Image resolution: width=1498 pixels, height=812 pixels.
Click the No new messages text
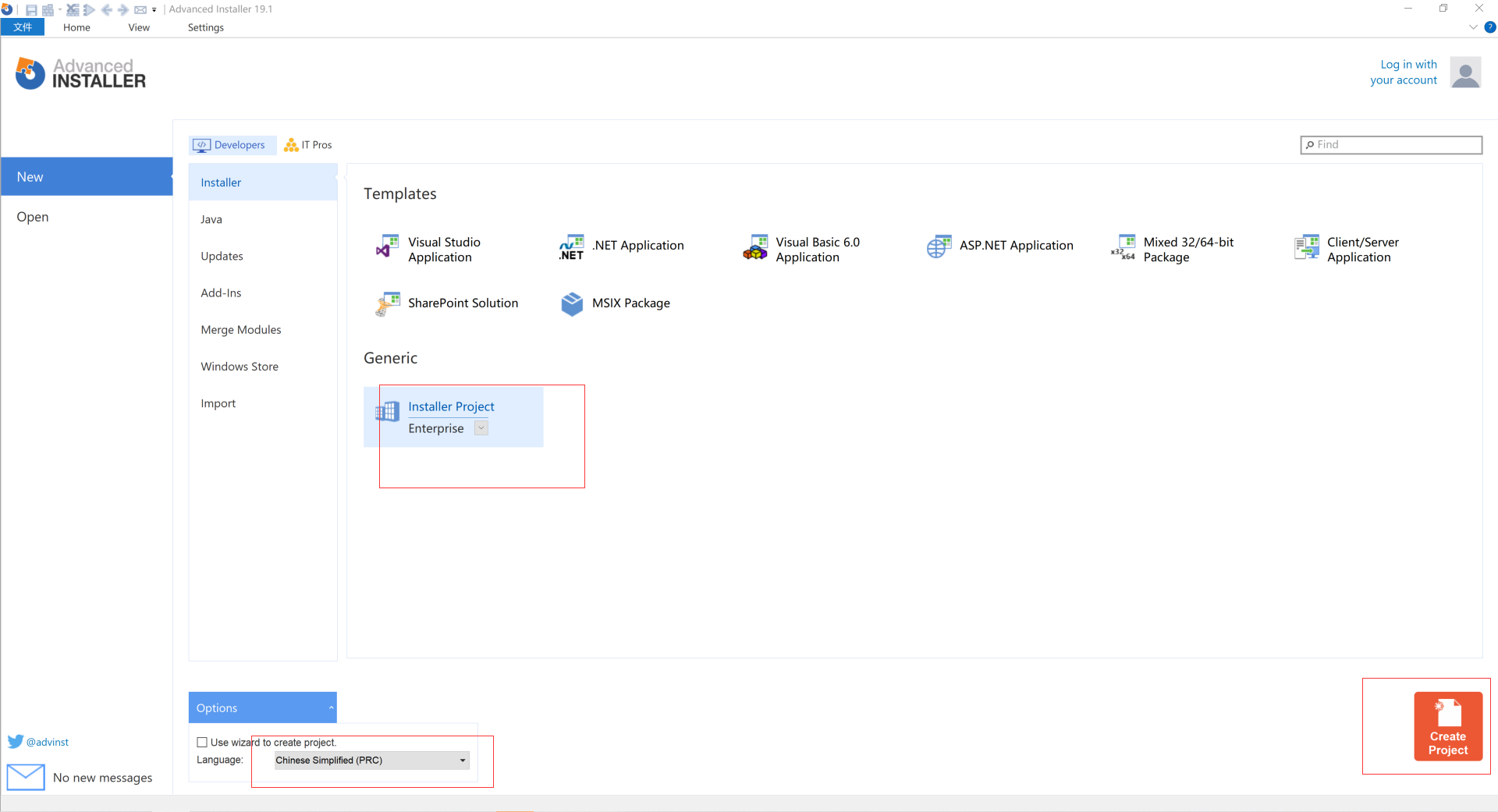click(102, 778)
